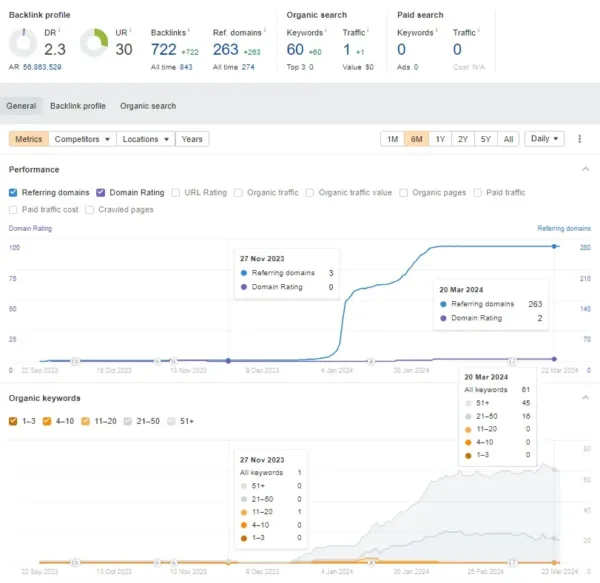Open the 263 referring domains link
The image size is (600, 583).
point(226,49)
